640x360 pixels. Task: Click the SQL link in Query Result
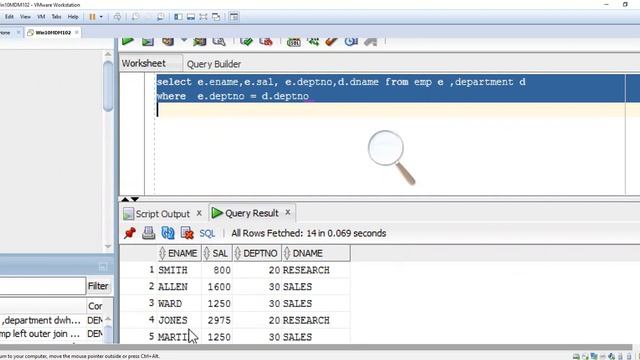(207, 233)
